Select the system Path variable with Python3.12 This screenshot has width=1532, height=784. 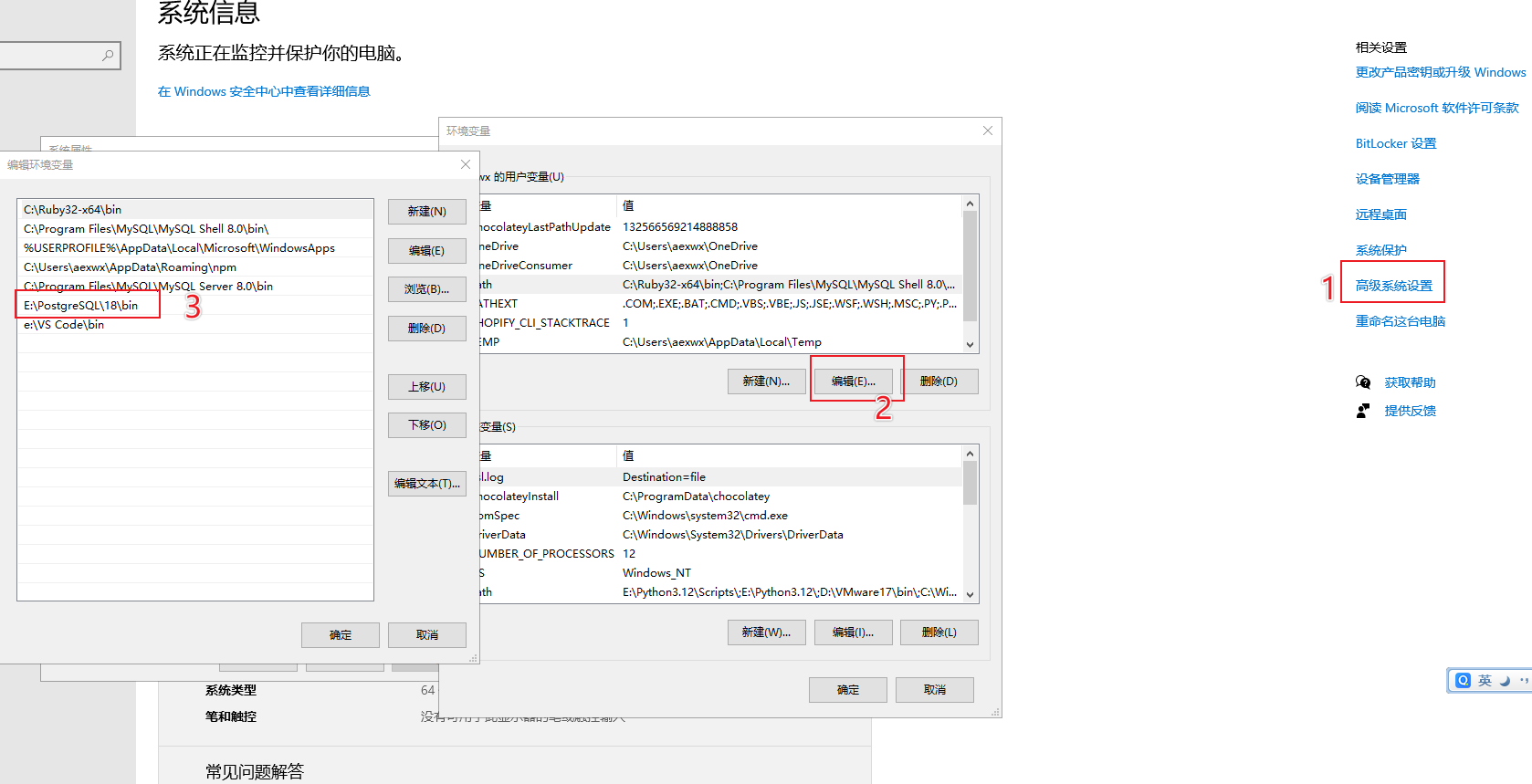(720, 592)
